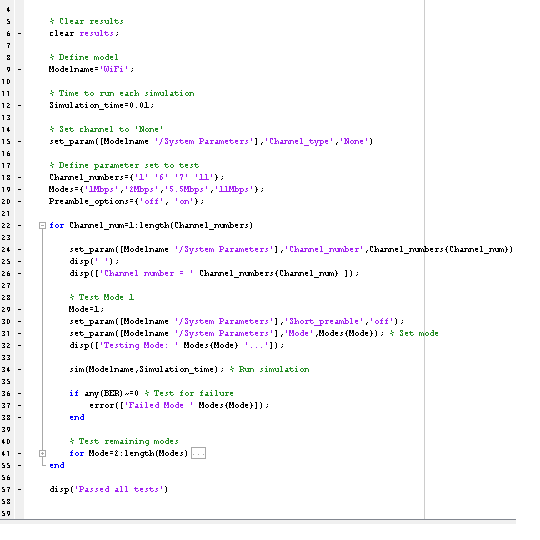Click the 'end' keyword on line 38
This screenshot has height=540, width=540.
[x=76, y=417]
